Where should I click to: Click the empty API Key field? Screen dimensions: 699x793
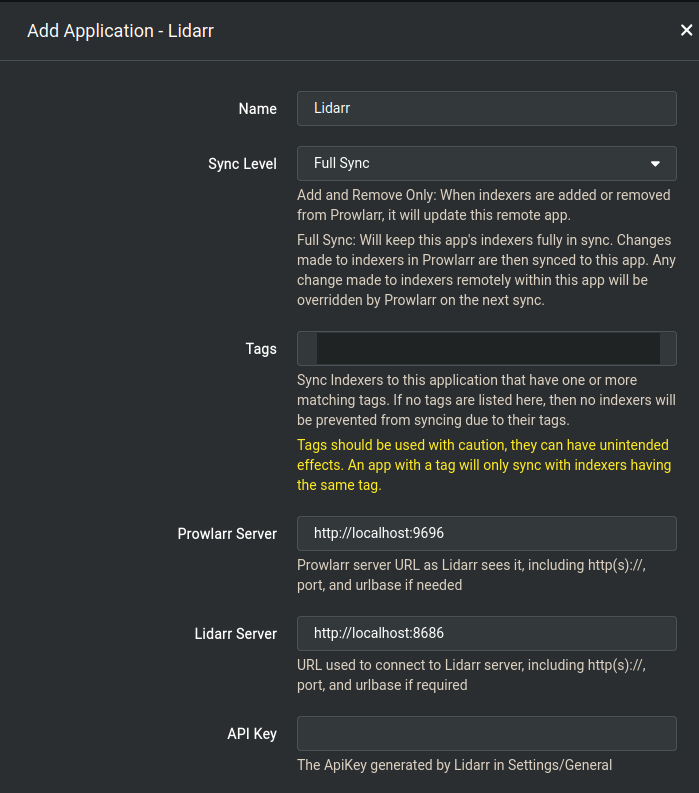486,734
